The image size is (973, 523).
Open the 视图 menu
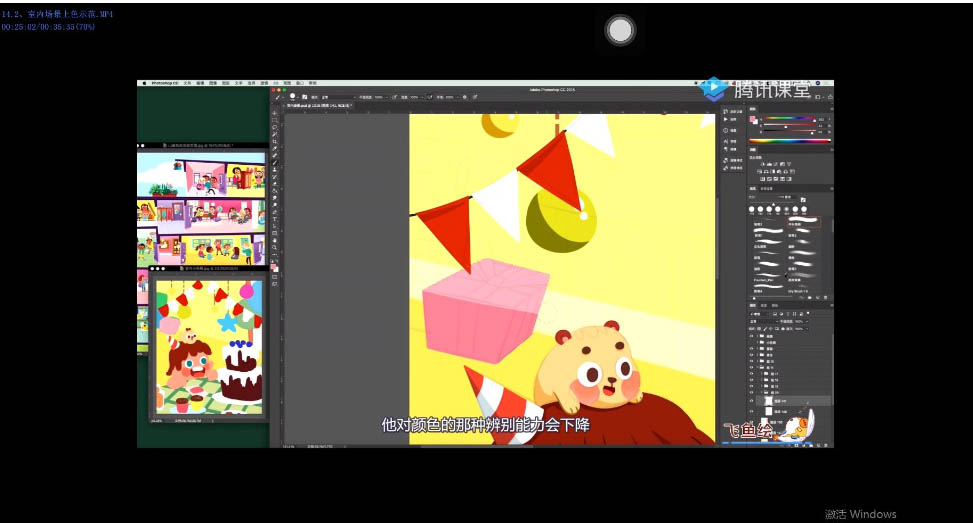pos(287,83)
